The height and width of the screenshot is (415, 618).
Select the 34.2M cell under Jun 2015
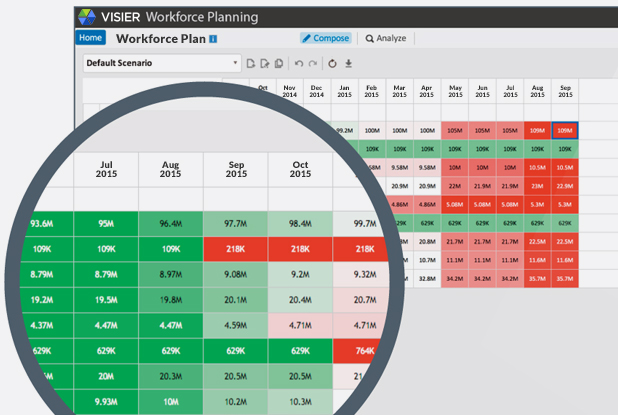(x=482, y=279)
